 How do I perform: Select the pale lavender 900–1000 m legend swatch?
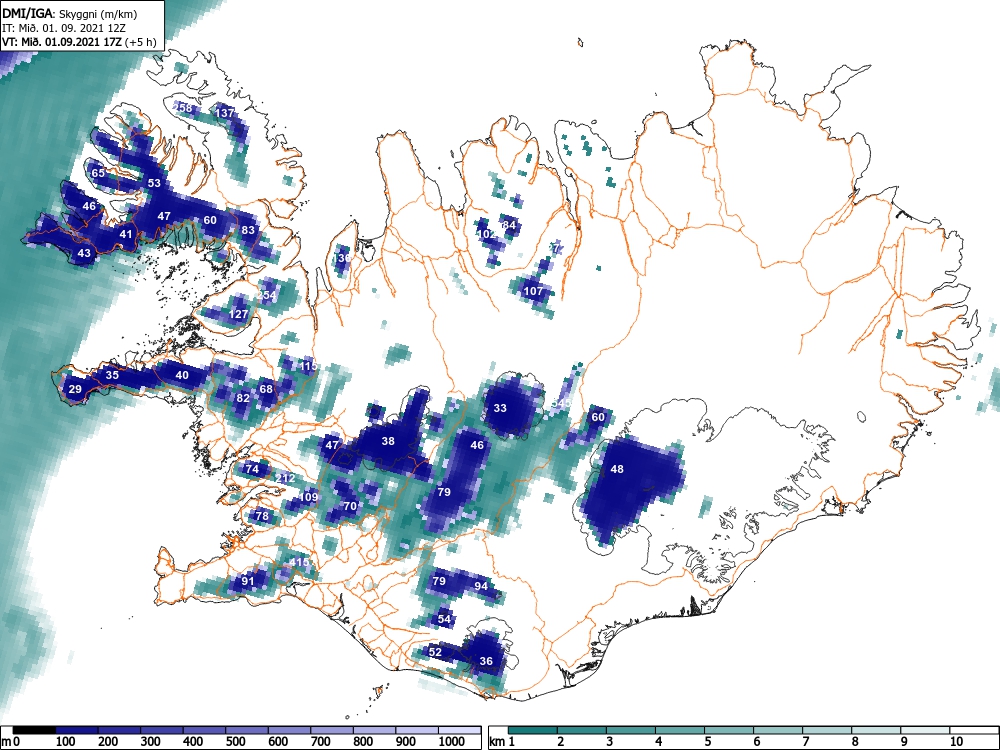(417, 730)
